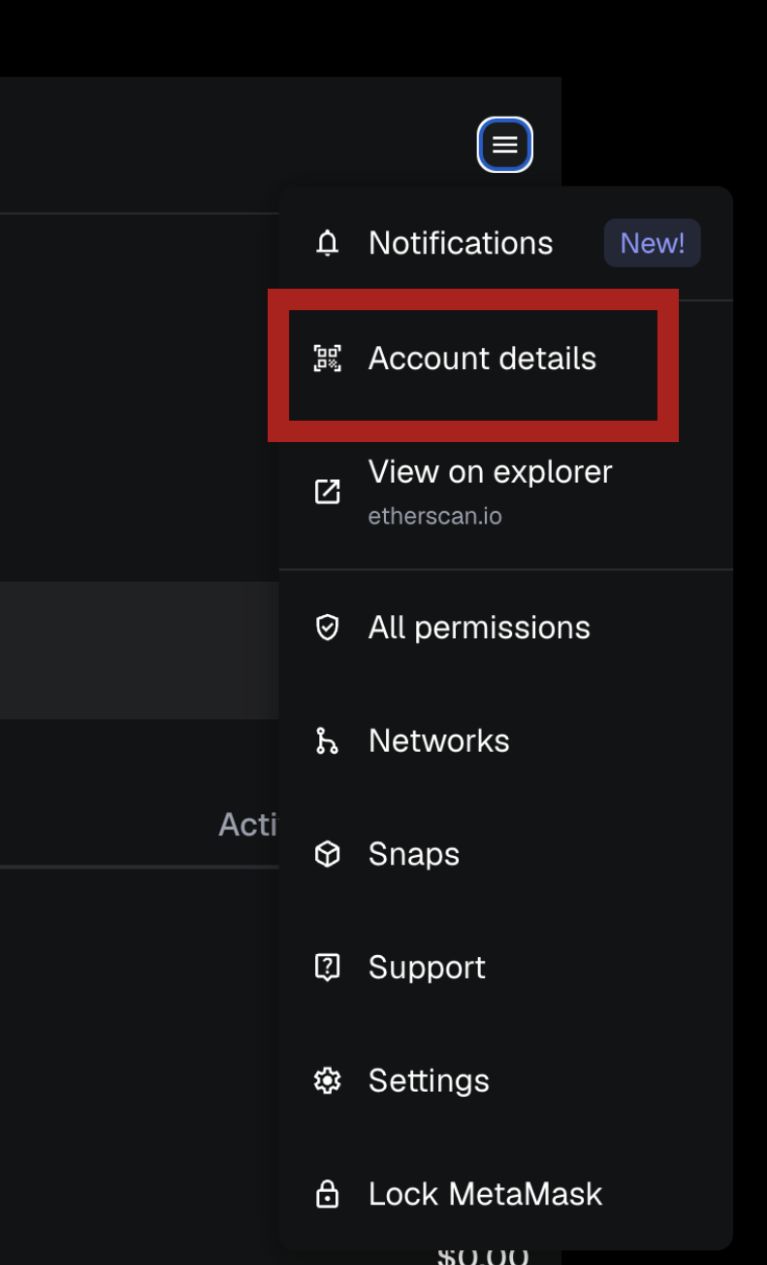Click the Notifications bell icon
767x1265 pixels.
click(x=327, y=243)
